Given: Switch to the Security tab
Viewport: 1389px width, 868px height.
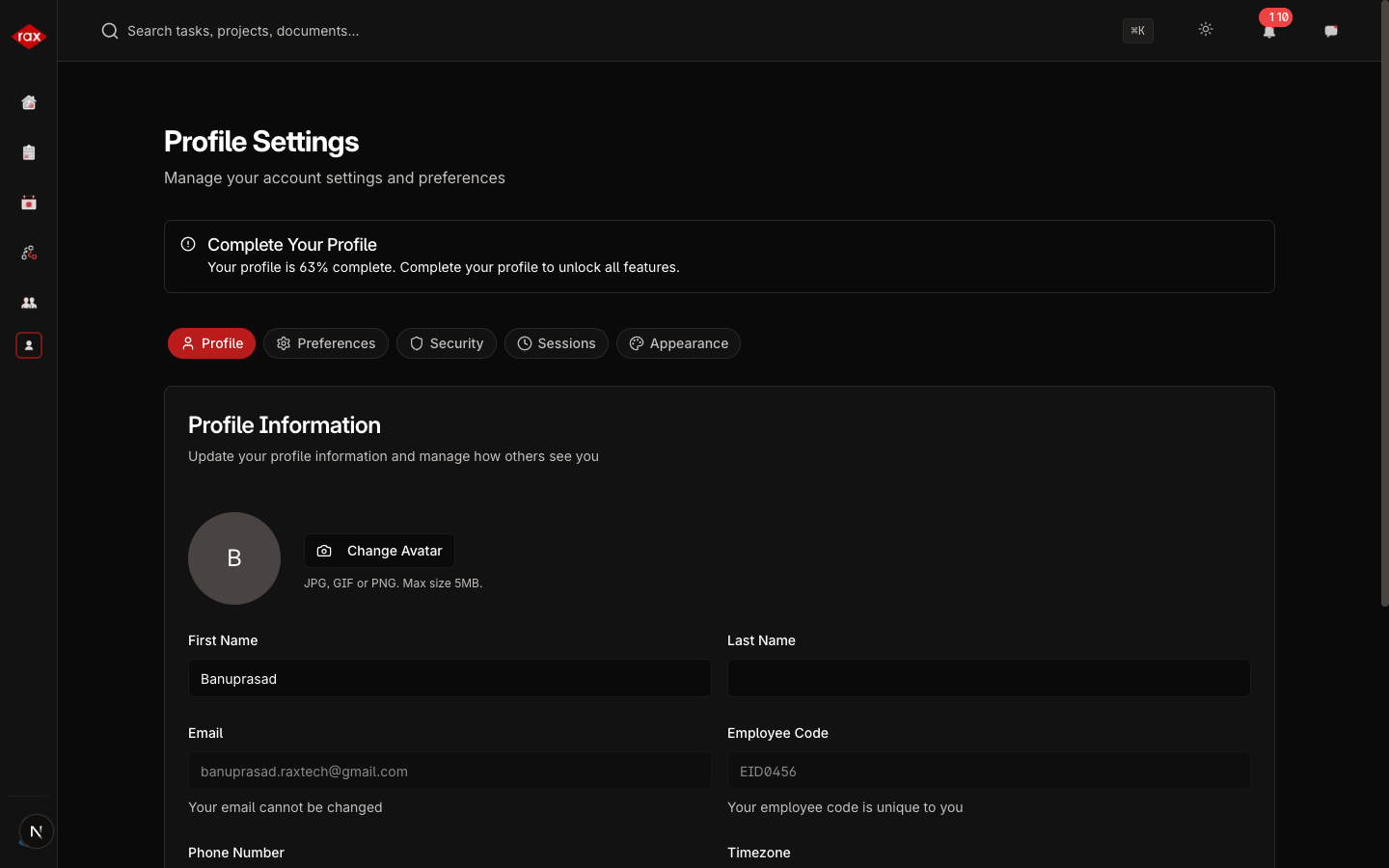Looking at the screenshot, I should tap(446, 343).
